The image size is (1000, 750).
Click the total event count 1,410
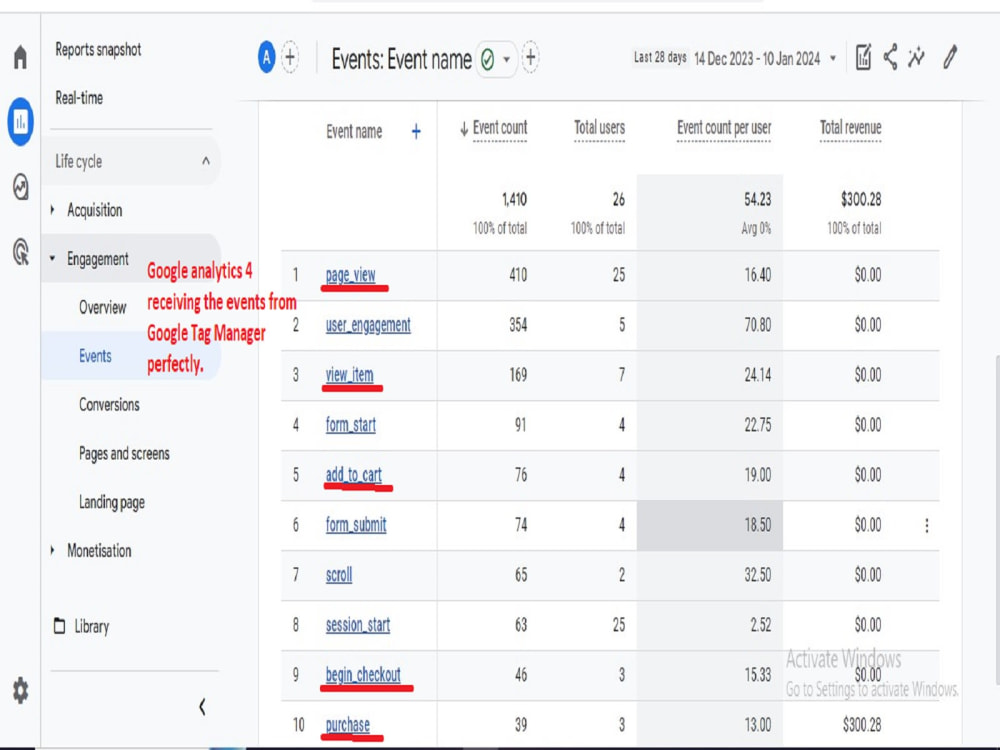point(514,200)
